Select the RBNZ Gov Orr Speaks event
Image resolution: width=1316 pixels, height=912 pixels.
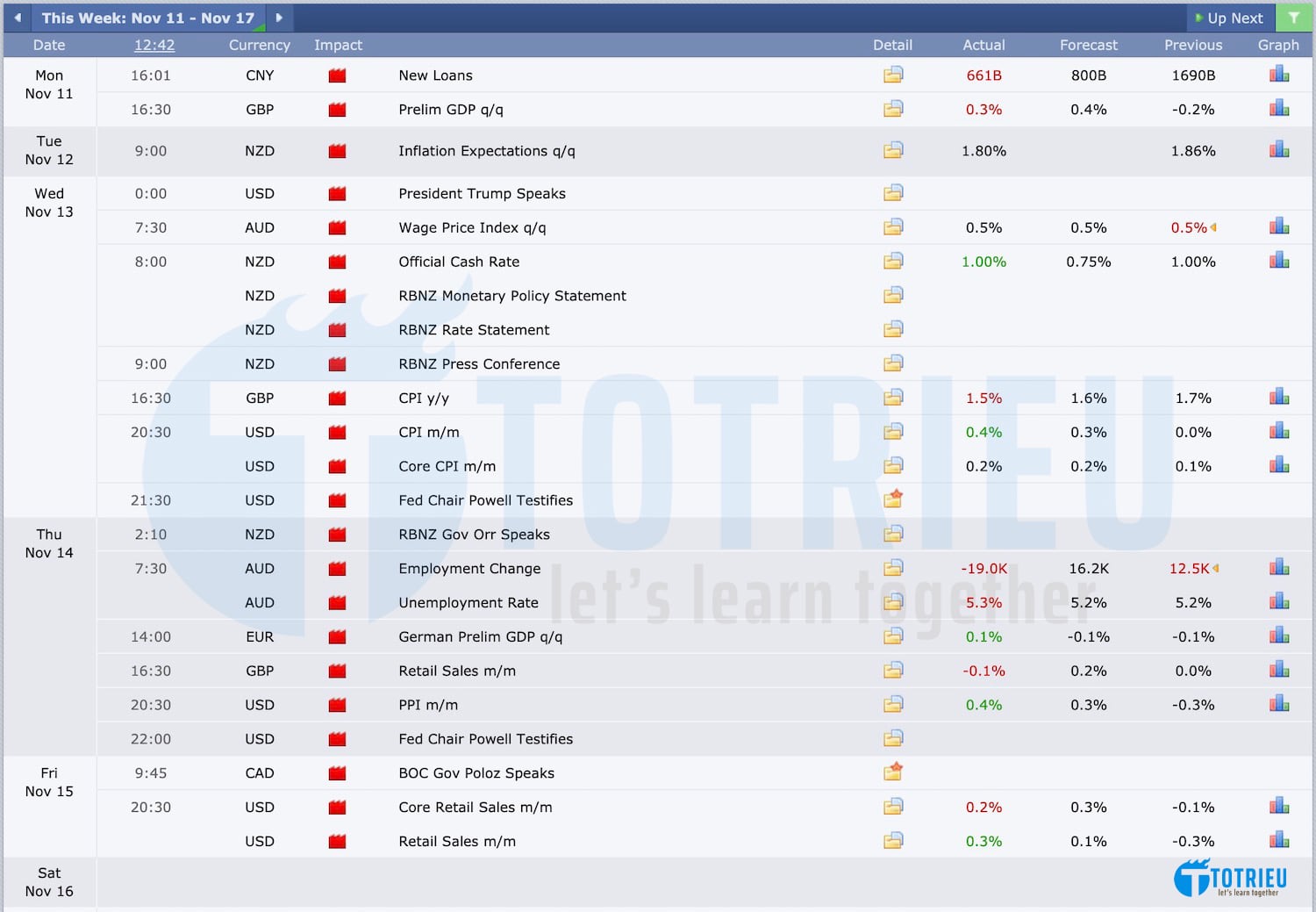point(474,535)
